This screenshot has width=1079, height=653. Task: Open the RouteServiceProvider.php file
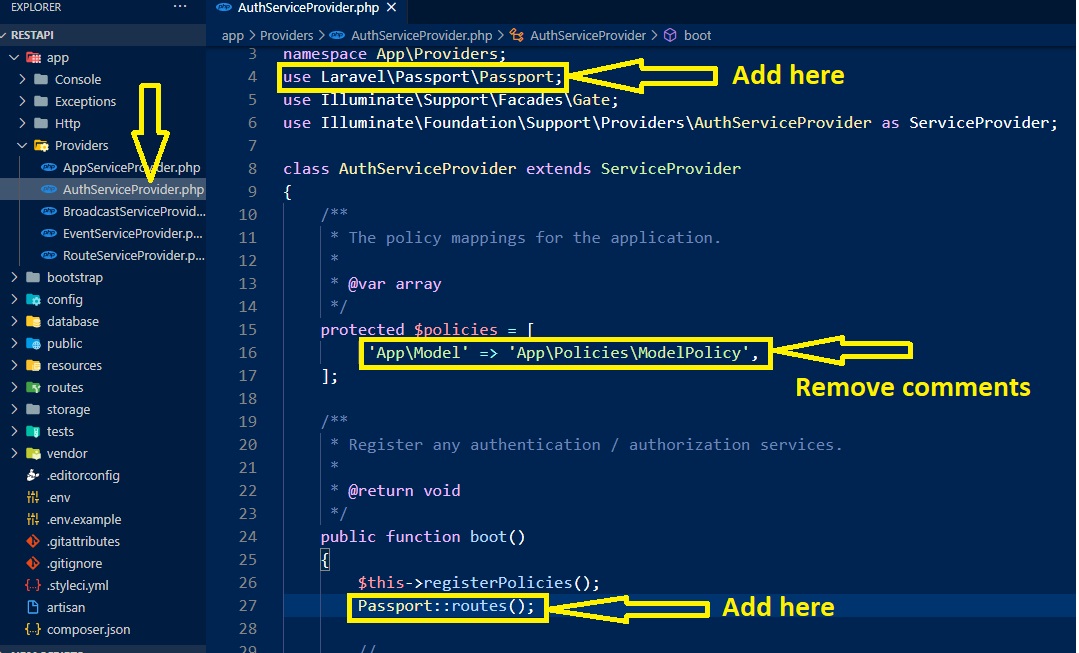(132, 256)
